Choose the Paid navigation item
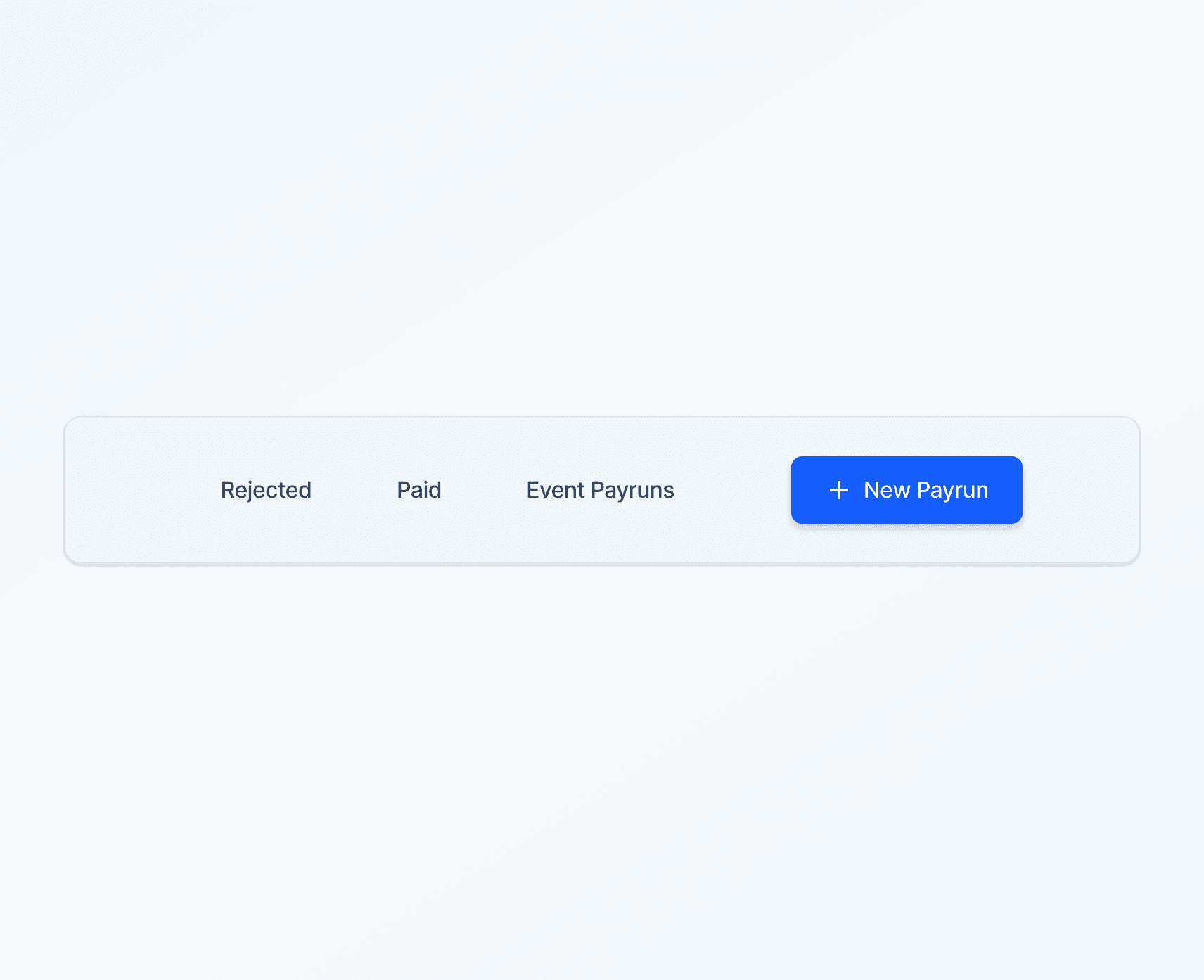1204x980 pixels. point(419,490)
